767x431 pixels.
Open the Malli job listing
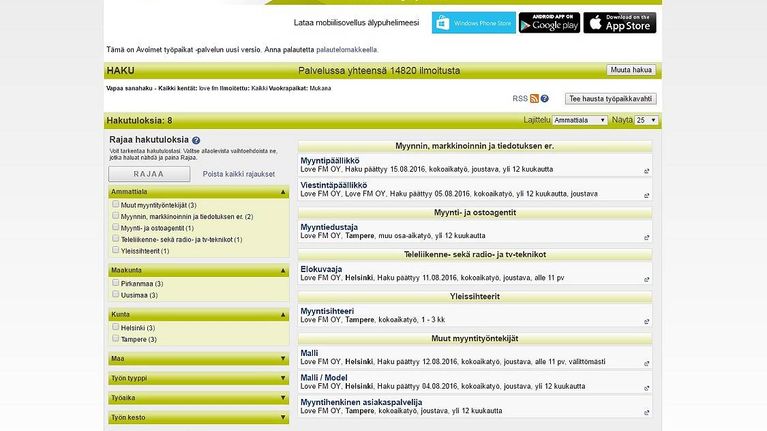309,353
